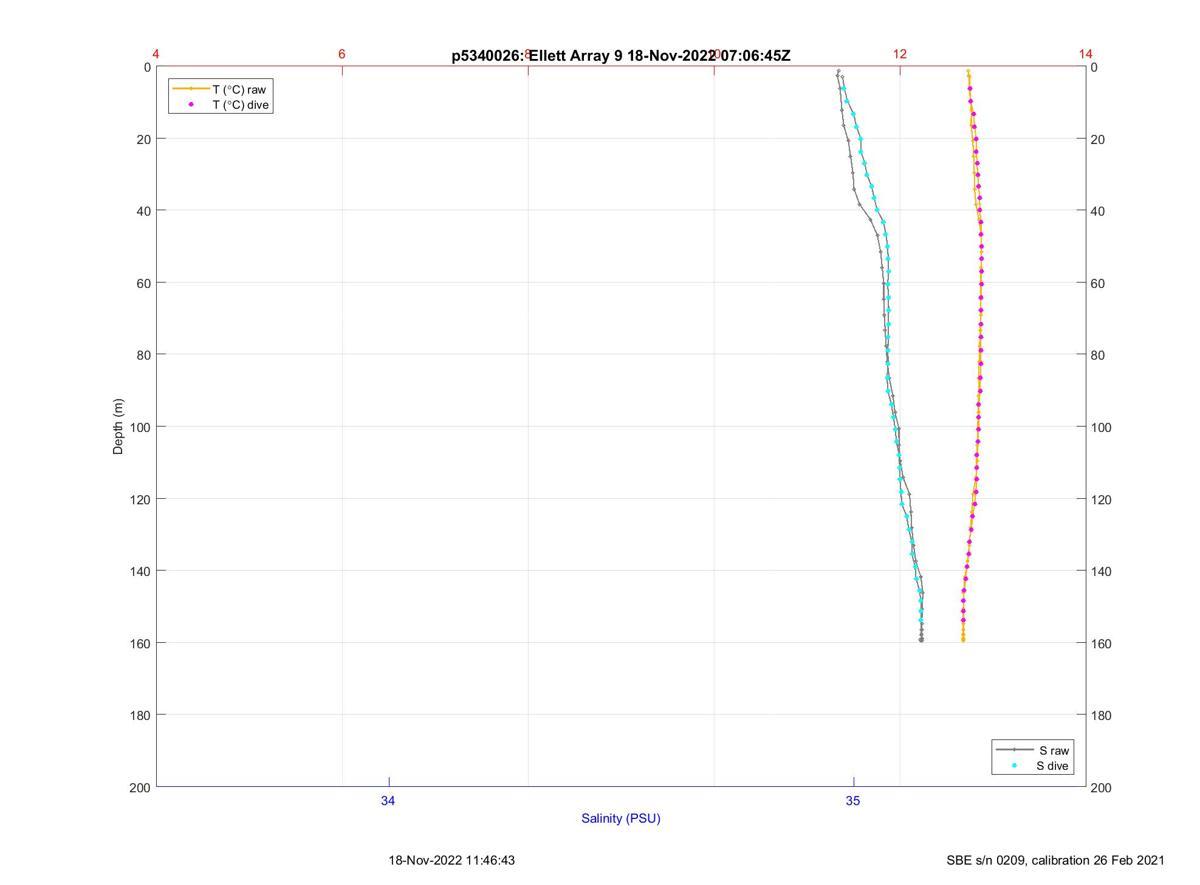The height and width of the screenshot is (885, 1200).
Task: Click the 'Salinity (PSU)' axis label
Action: coord(621,818)
